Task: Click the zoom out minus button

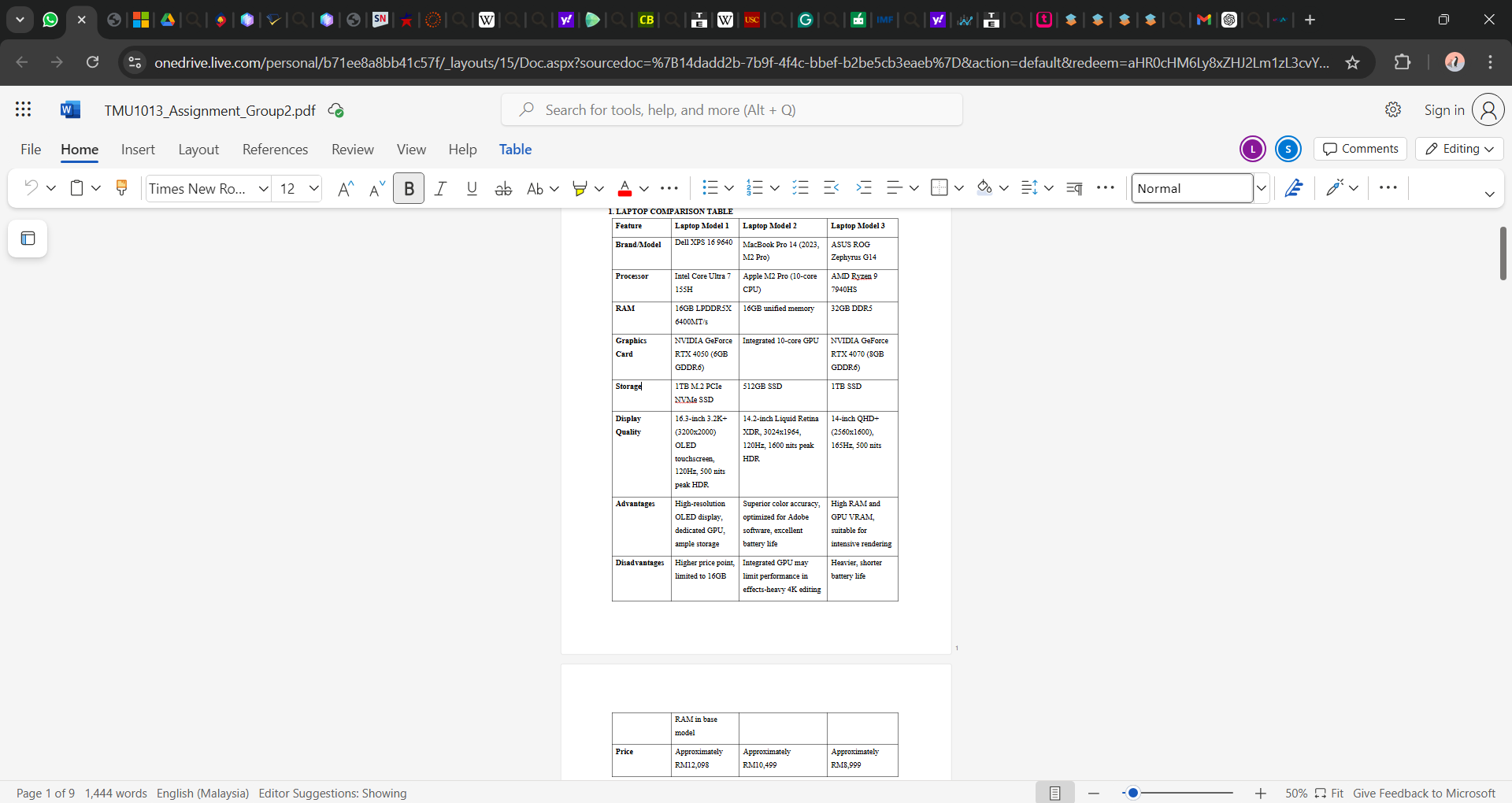Action: click(1094, 793)
